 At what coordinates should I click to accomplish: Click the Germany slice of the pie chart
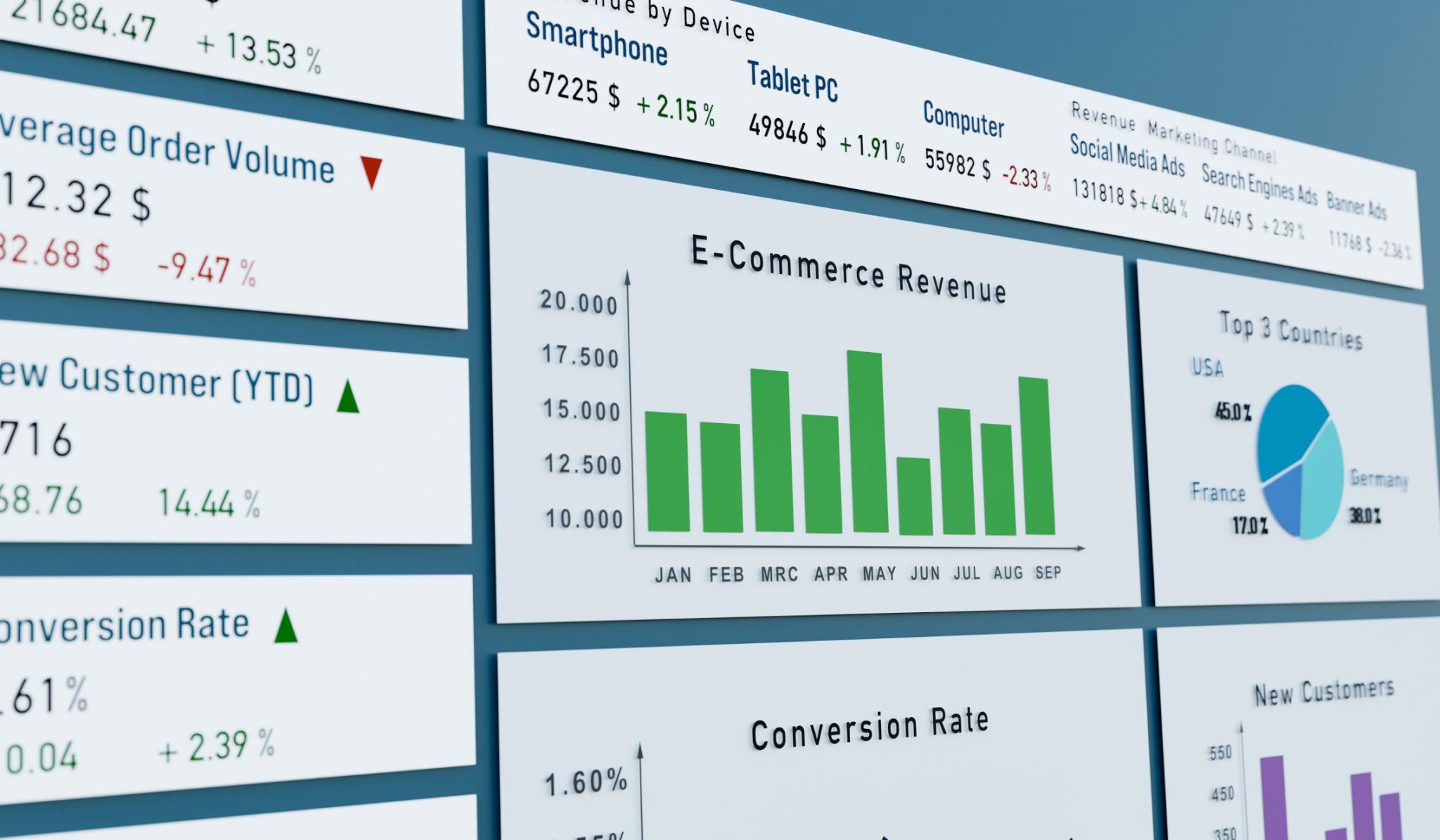tap(1324, 482)
